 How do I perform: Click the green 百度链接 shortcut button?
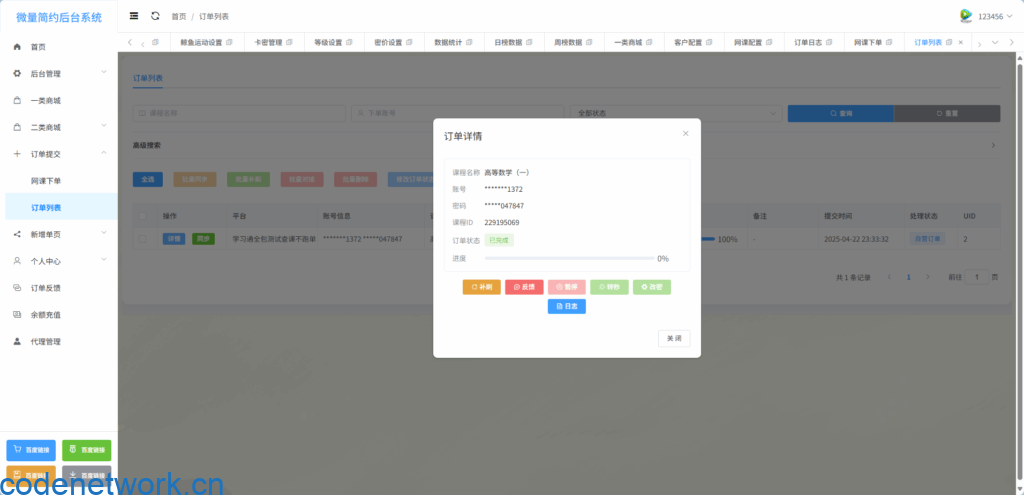point(86,450)
